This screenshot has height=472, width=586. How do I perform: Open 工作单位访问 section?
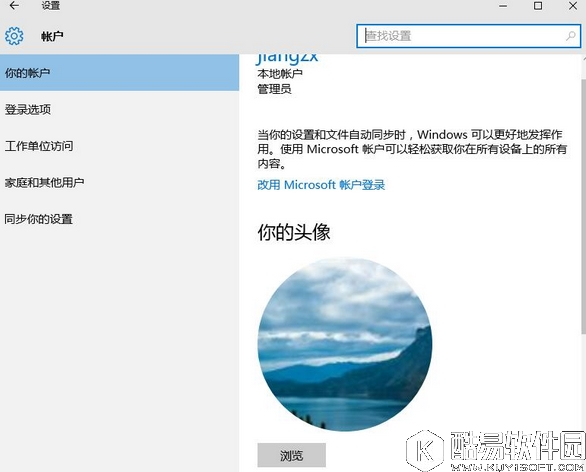[120, 146]
